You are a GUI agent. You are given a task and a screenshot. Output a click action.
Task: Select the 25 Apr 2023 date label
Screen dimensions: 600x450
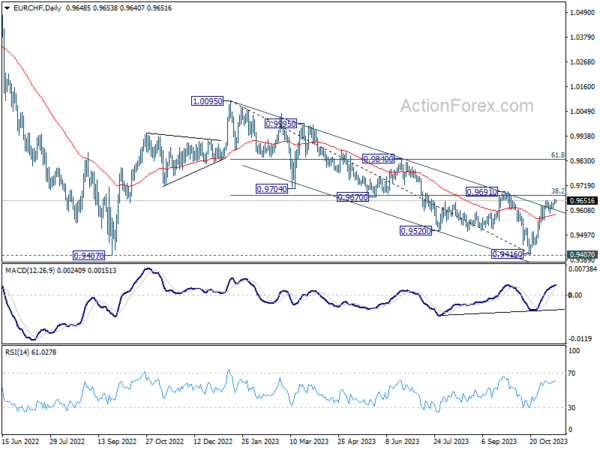point(357,441)
